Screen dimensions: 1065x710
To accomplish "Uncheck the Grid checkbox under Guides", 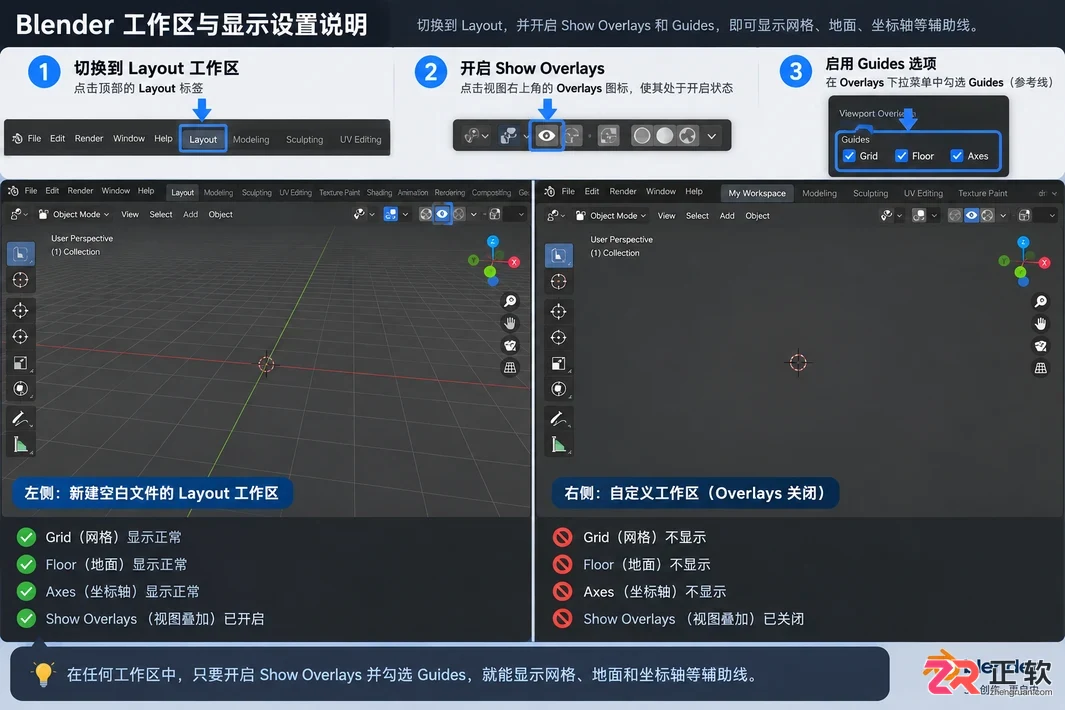I will (x=849, y=156).
